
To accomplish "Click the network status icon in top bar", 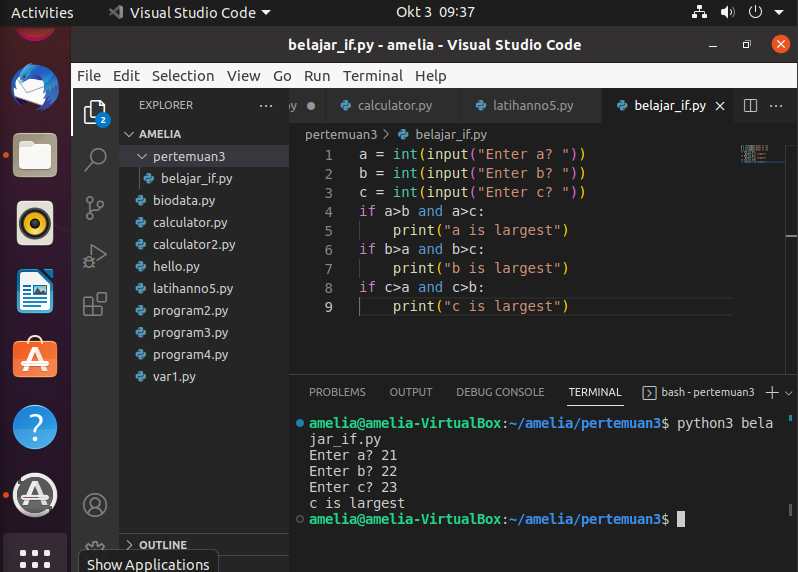I will tap(699, 12).
